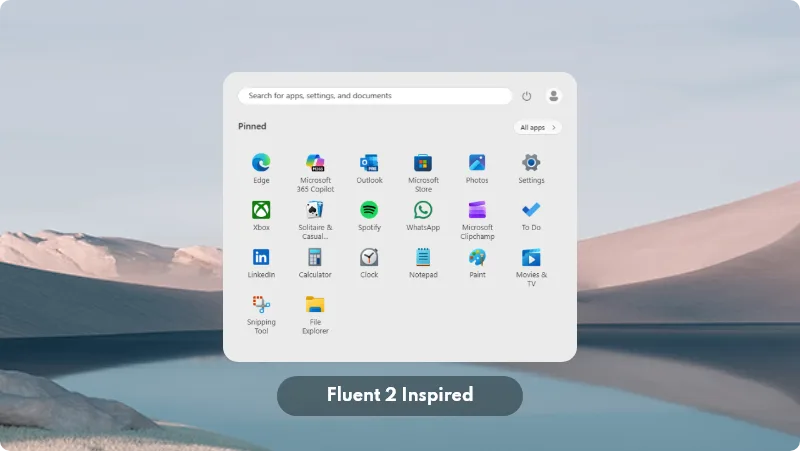Click the power button icon
Image resolution: width=800 pixels, height=451 pixels.
(527, 96)
